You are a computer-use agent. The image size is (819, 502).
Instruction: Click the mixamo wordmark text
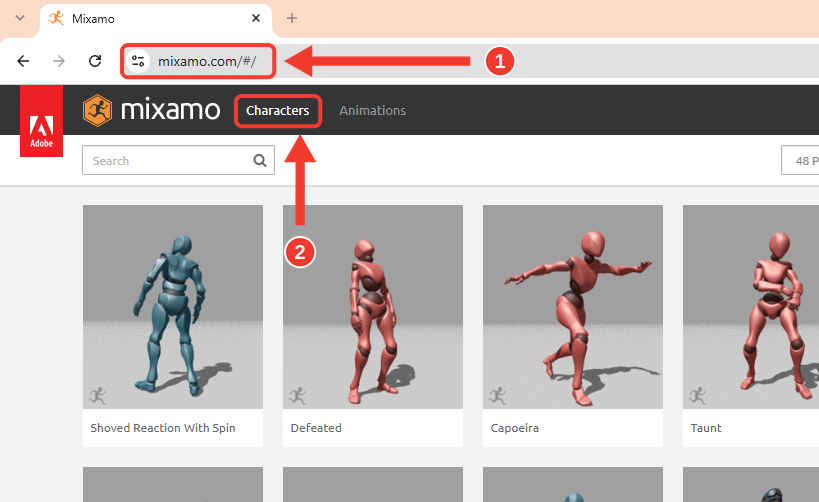[x=170, y=110]
